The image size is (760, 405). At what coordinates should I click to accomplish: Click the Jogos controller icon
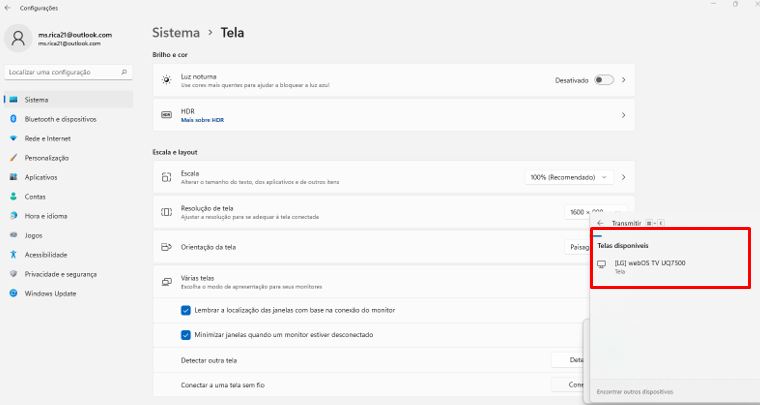click(x=14, y=235)
